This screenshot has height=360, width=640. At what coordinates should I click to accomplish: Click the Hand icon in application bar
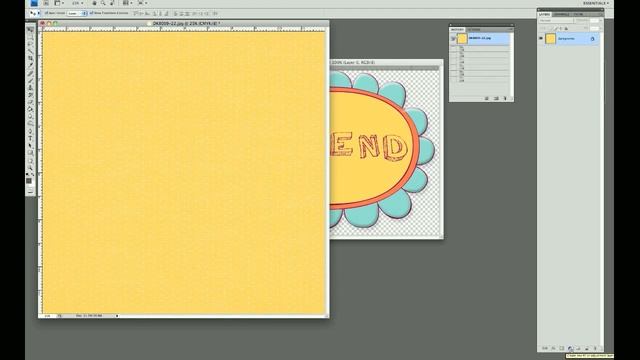(94, 3)
